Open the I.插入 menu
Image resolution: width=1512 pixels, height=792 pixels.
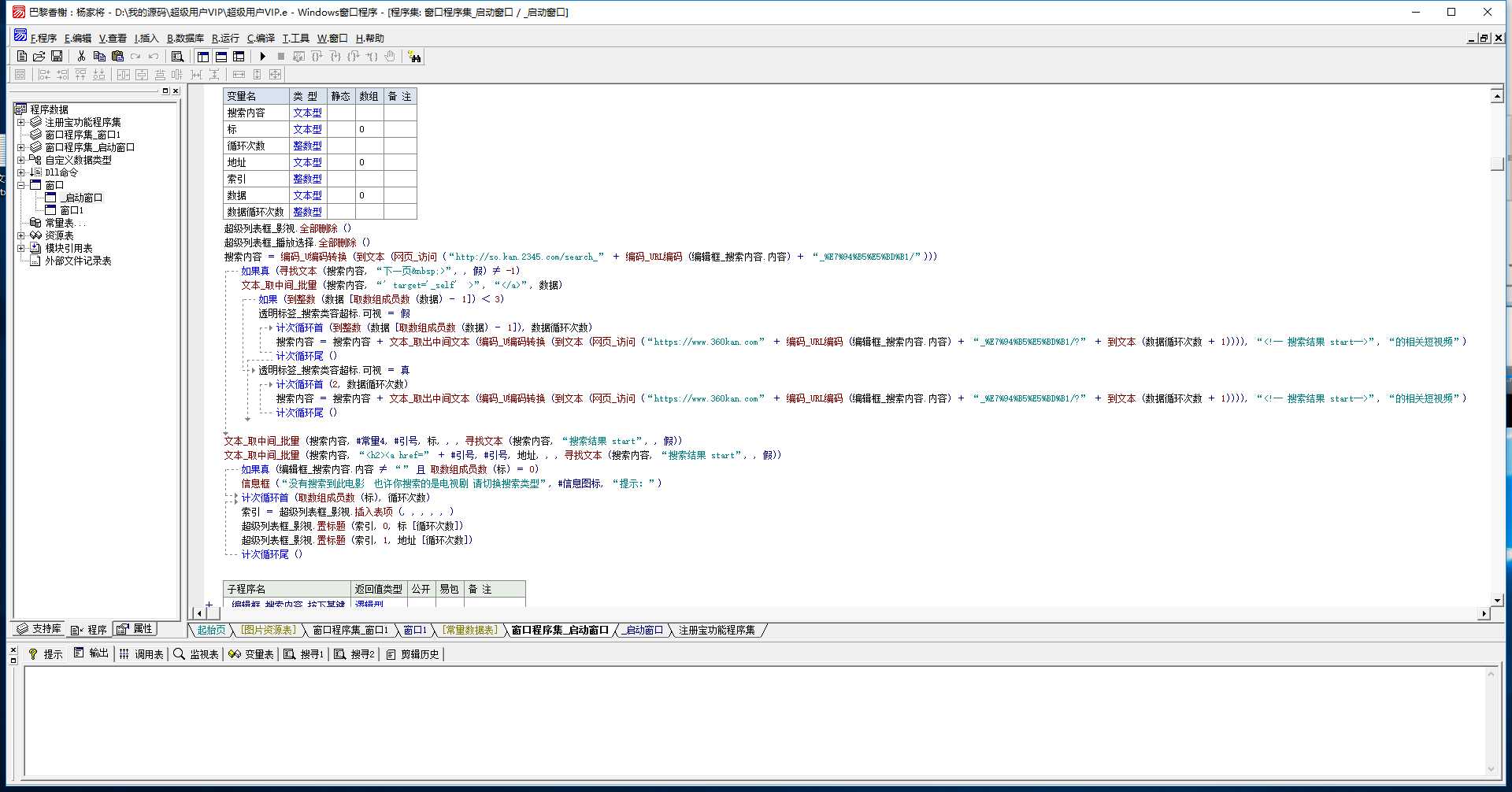pyautogui.click(x=146, y=38)
